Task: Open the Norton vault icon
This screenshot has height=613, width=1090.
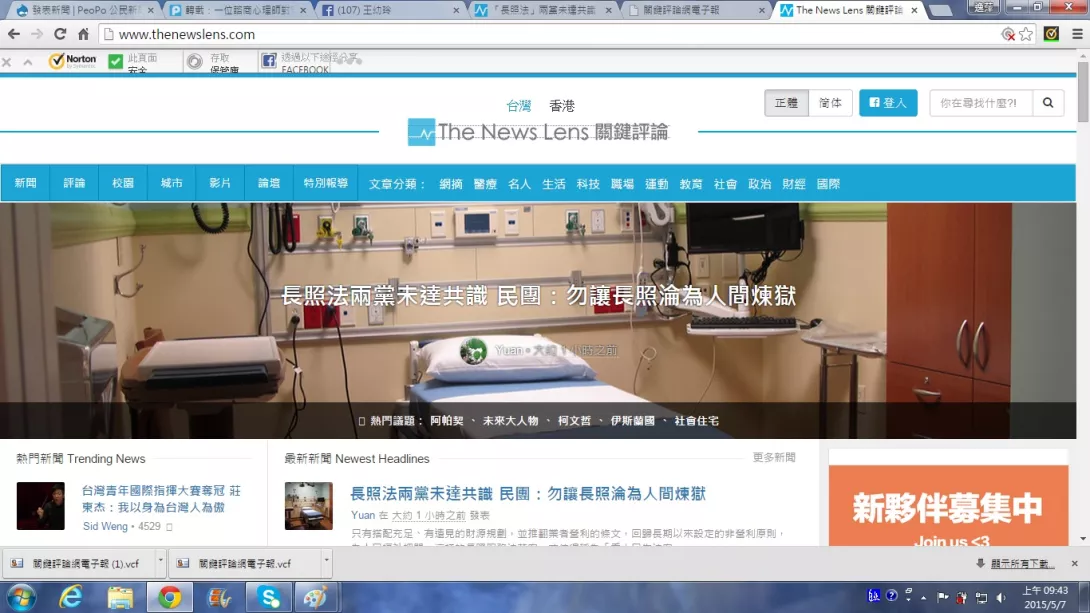Action: [x=195, y=62]
